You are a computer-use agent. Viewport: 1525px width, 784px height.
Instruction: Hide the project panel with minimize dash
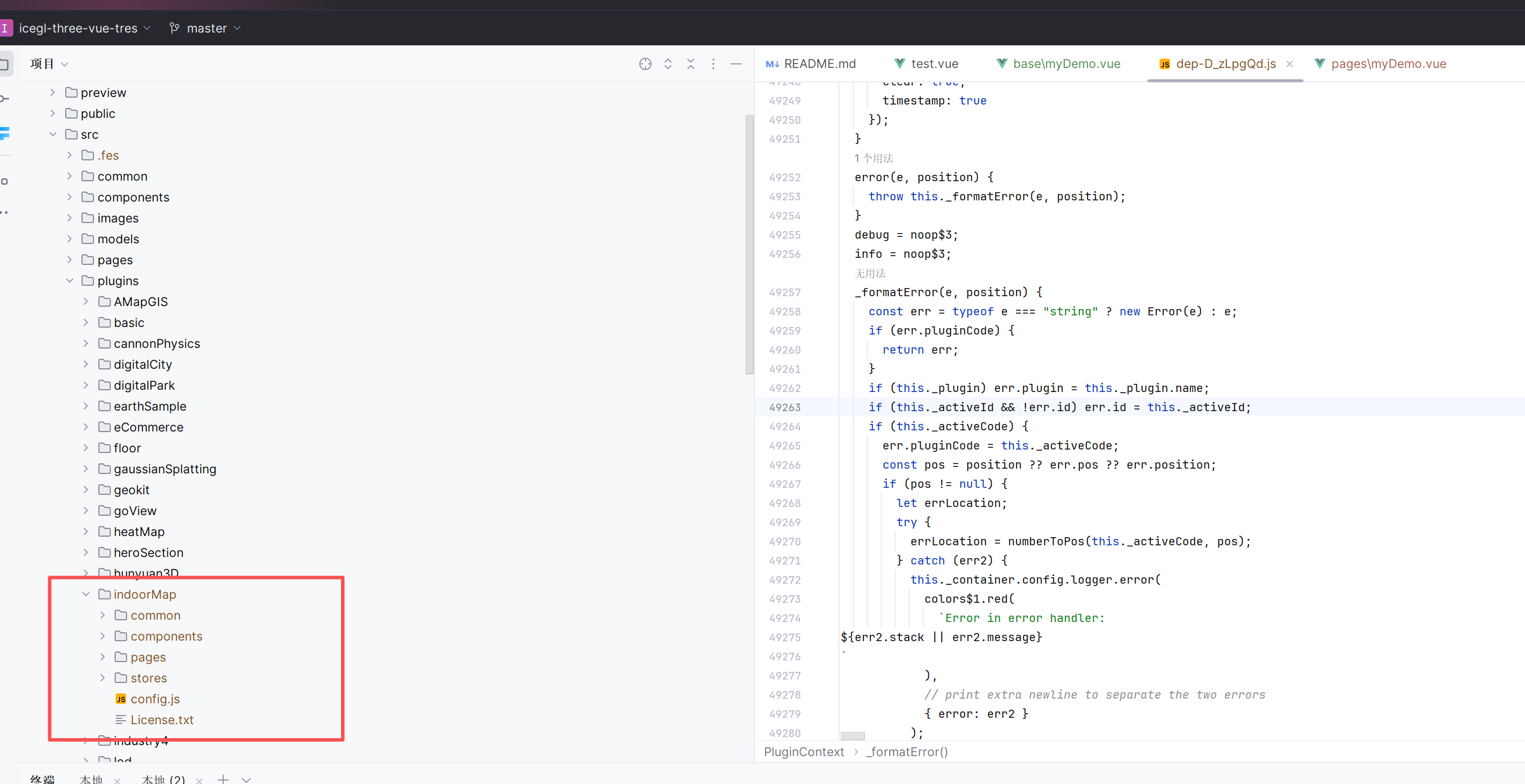pyautogui.click(x=736, y=64)
